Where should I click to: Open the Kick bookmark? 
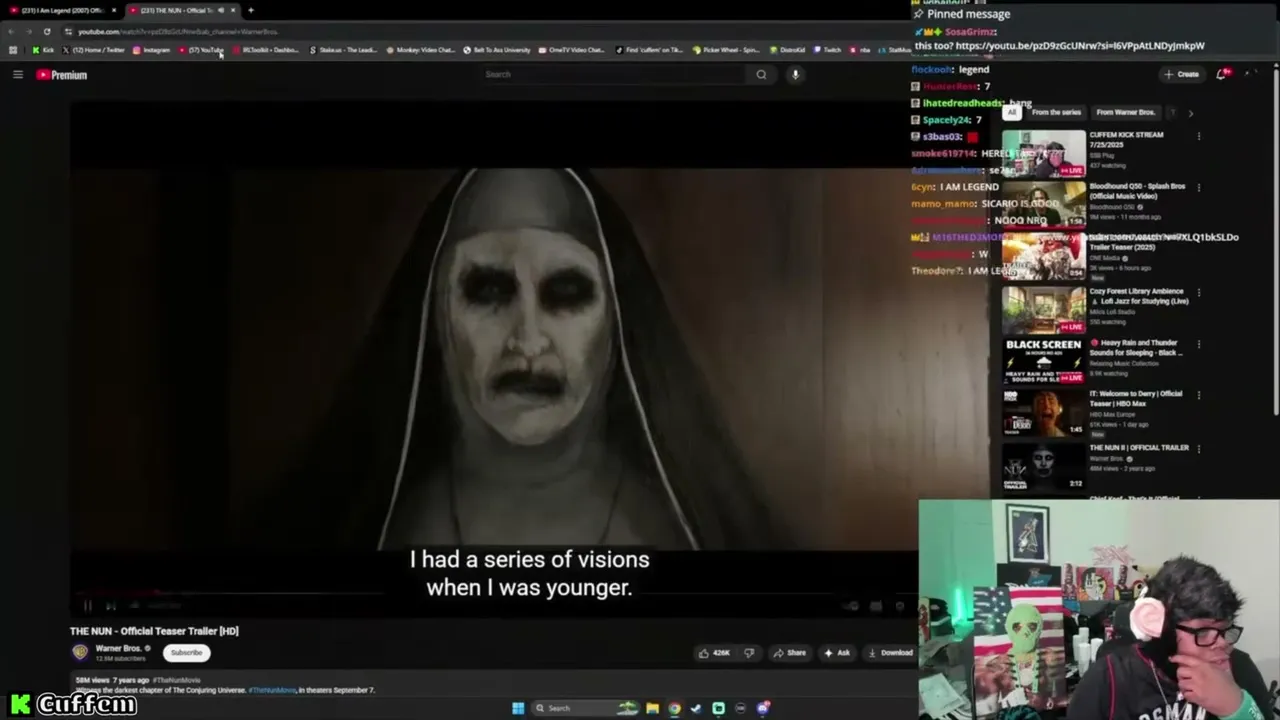(x=43, y=50)
